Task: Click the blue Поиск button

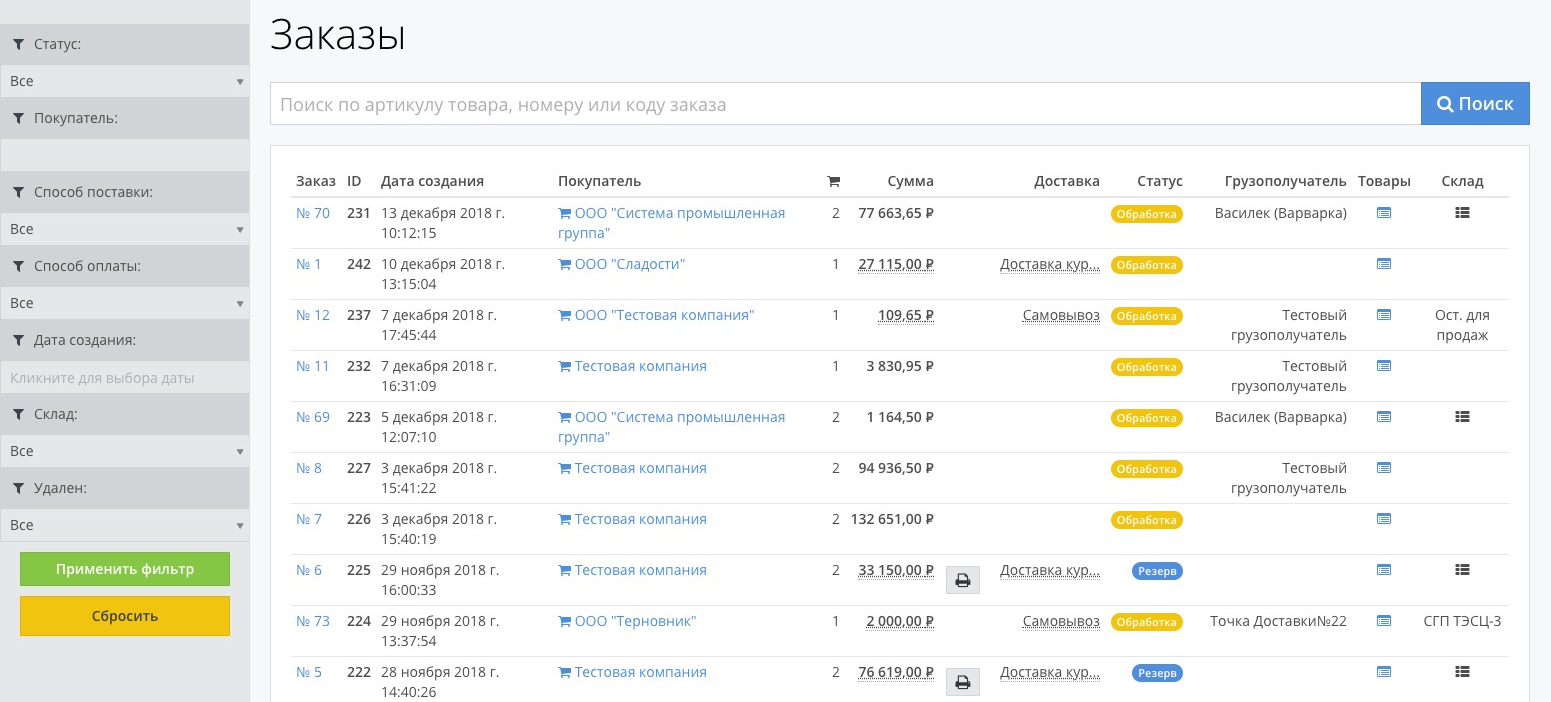Action: pyautogui.click(x=1474, y=104)
